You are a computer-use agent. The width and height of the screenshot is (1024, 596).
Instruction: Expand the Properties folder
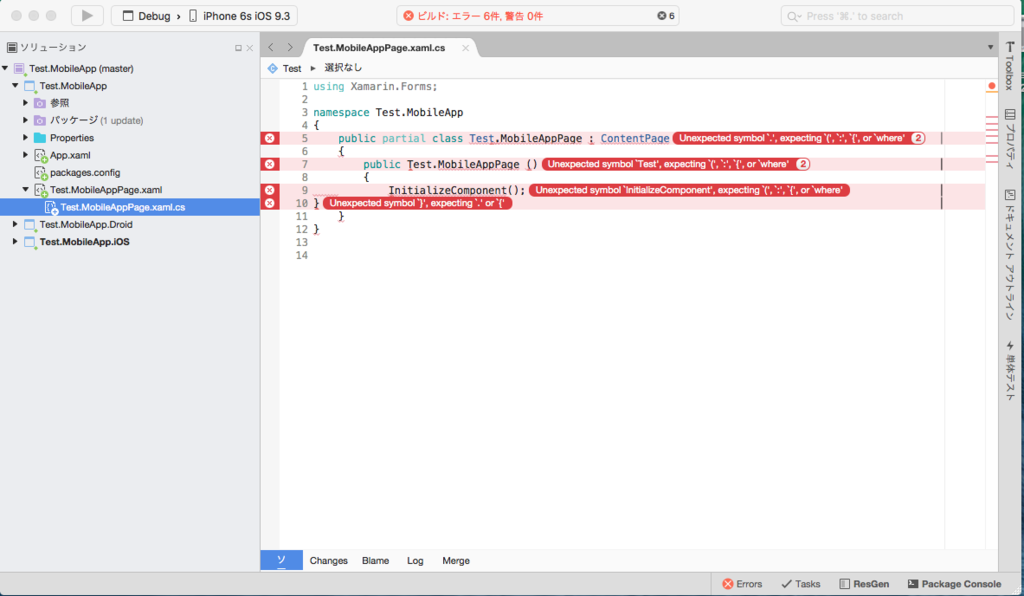click(x=25, y=138)
